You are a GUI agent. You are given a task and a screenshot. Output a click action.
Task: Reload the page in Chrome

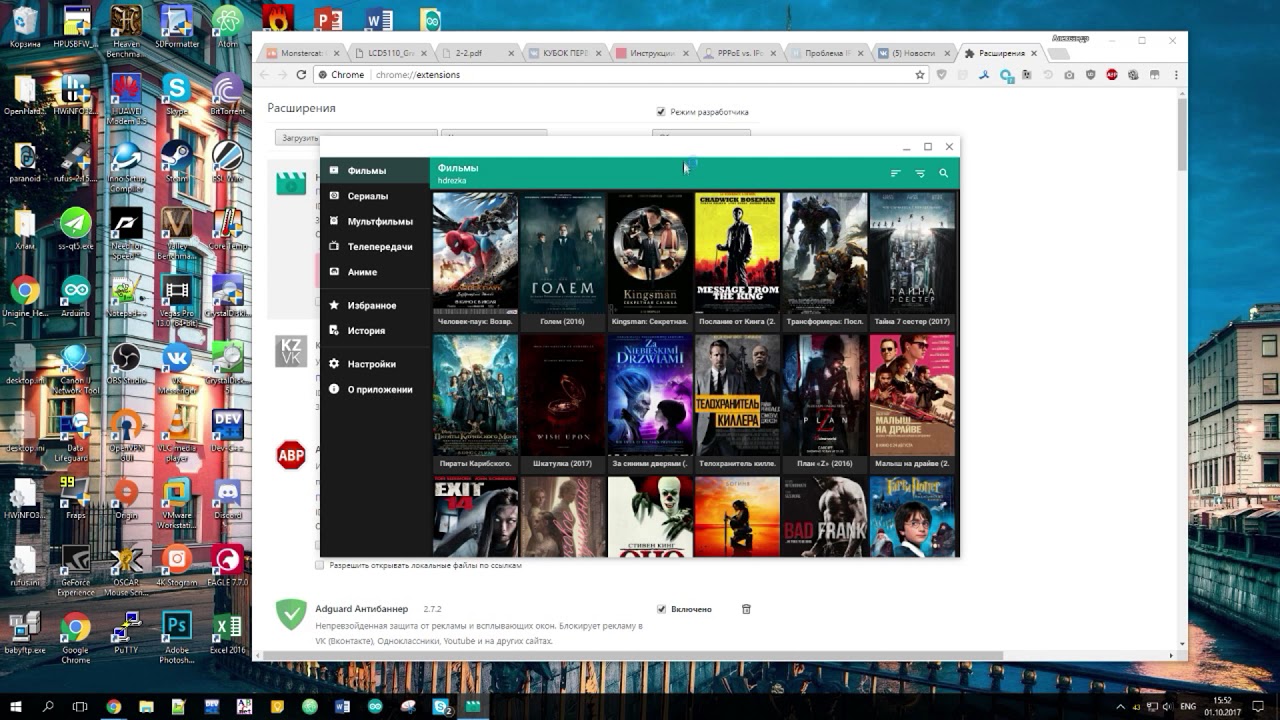tap(301, 75)
